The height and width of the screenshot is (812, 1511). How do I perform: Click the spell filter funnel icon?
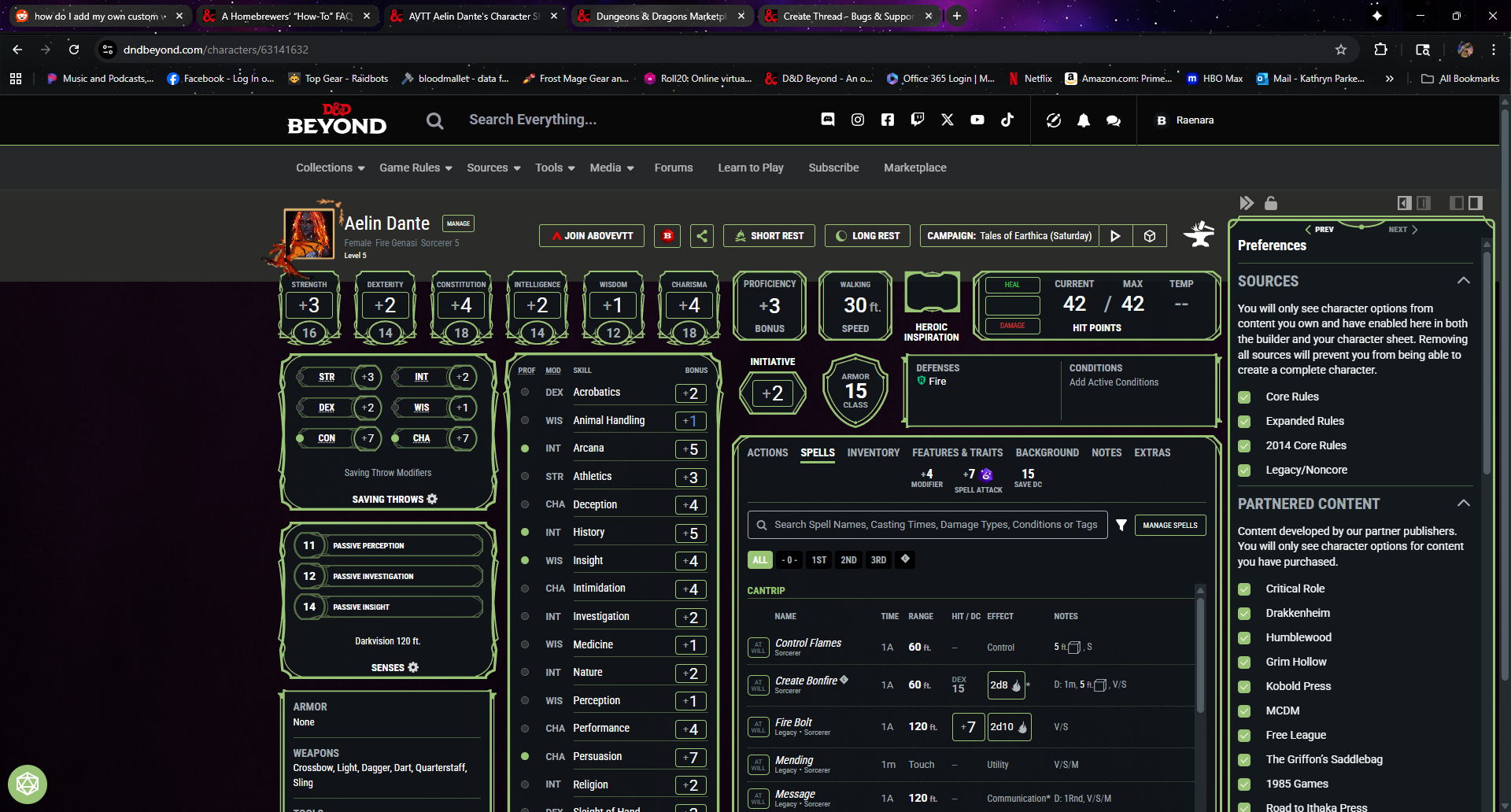[x=1121, y=525]
